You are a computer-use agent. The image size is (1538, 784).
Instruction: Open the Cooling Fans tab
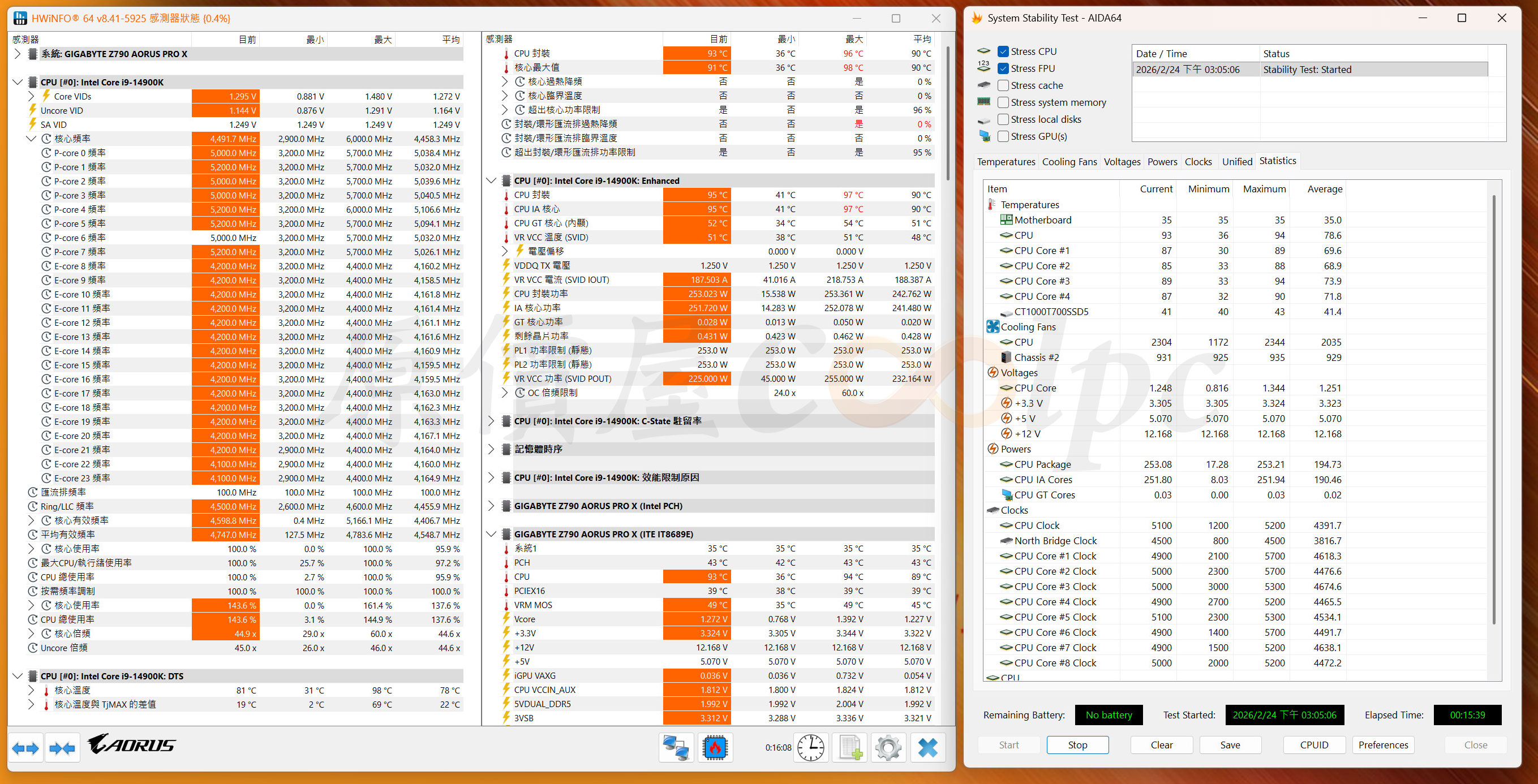click(x=1069, y=162)
